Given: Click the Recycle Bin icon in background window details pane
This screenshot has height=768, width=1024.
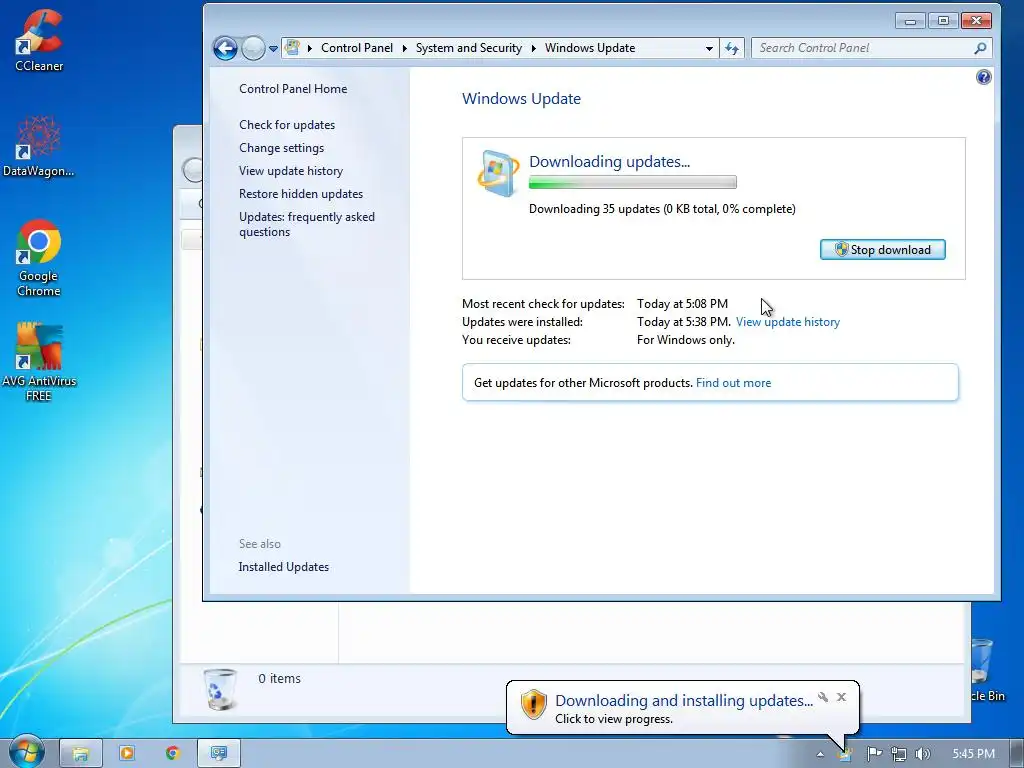Looking at the screenshot, I should [219, 689].
